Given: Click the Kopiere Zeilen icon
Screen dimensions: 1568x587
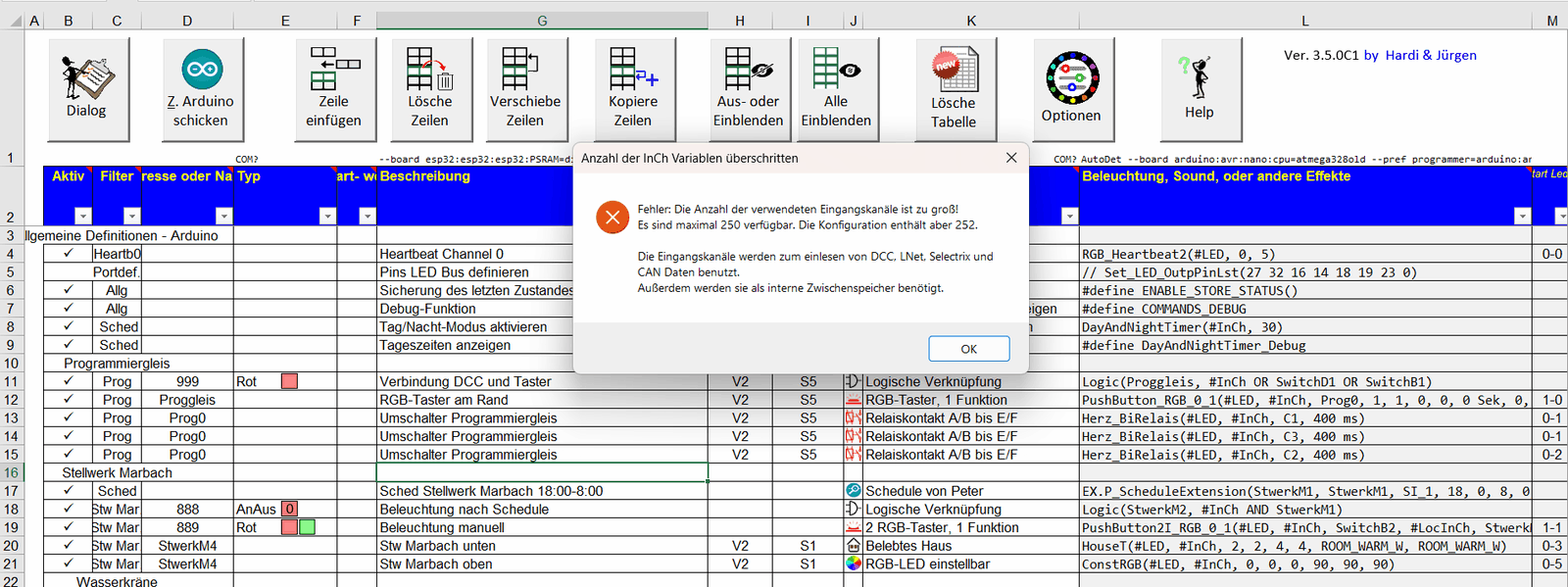Looking at the screenshot, I should pos(633,70).
